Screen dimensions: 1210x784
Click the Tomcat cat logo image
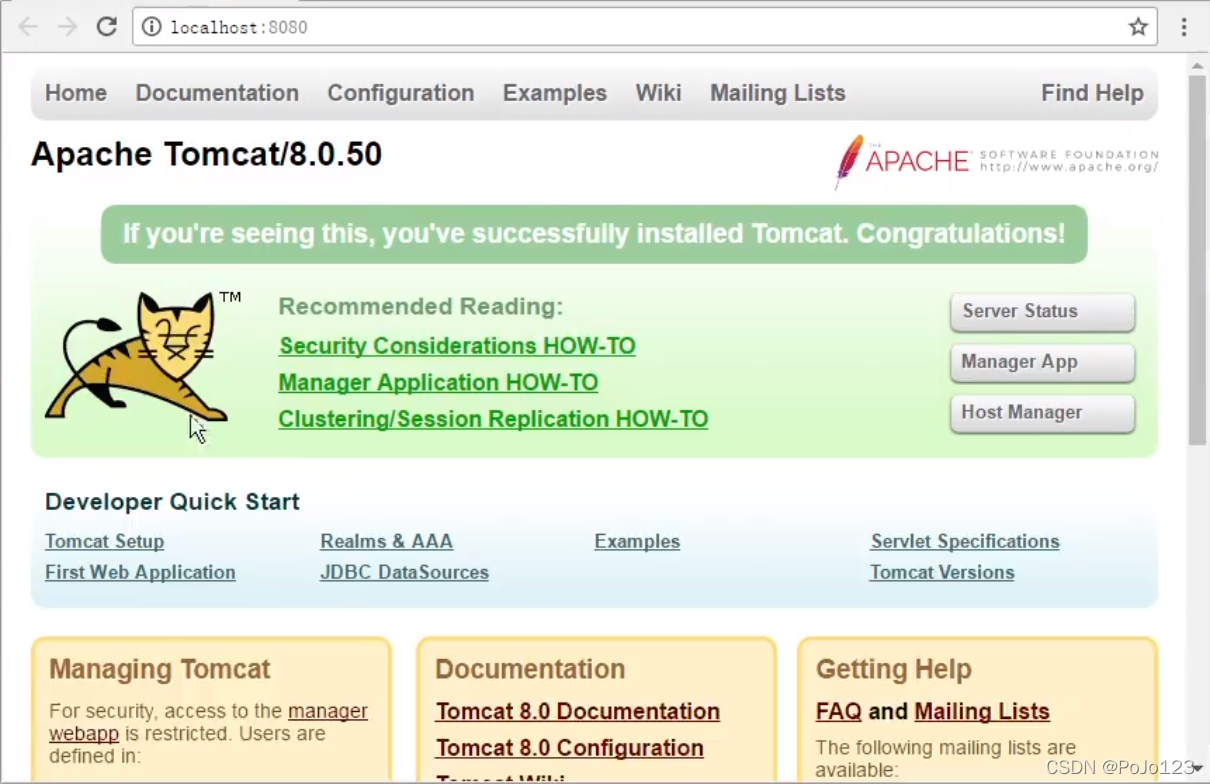[x=142, y=356]
